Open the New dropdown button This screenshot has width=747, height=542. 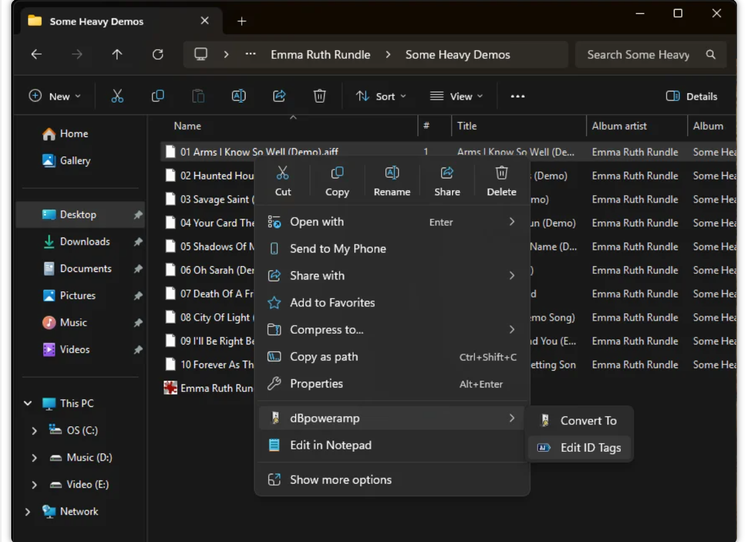55,96
